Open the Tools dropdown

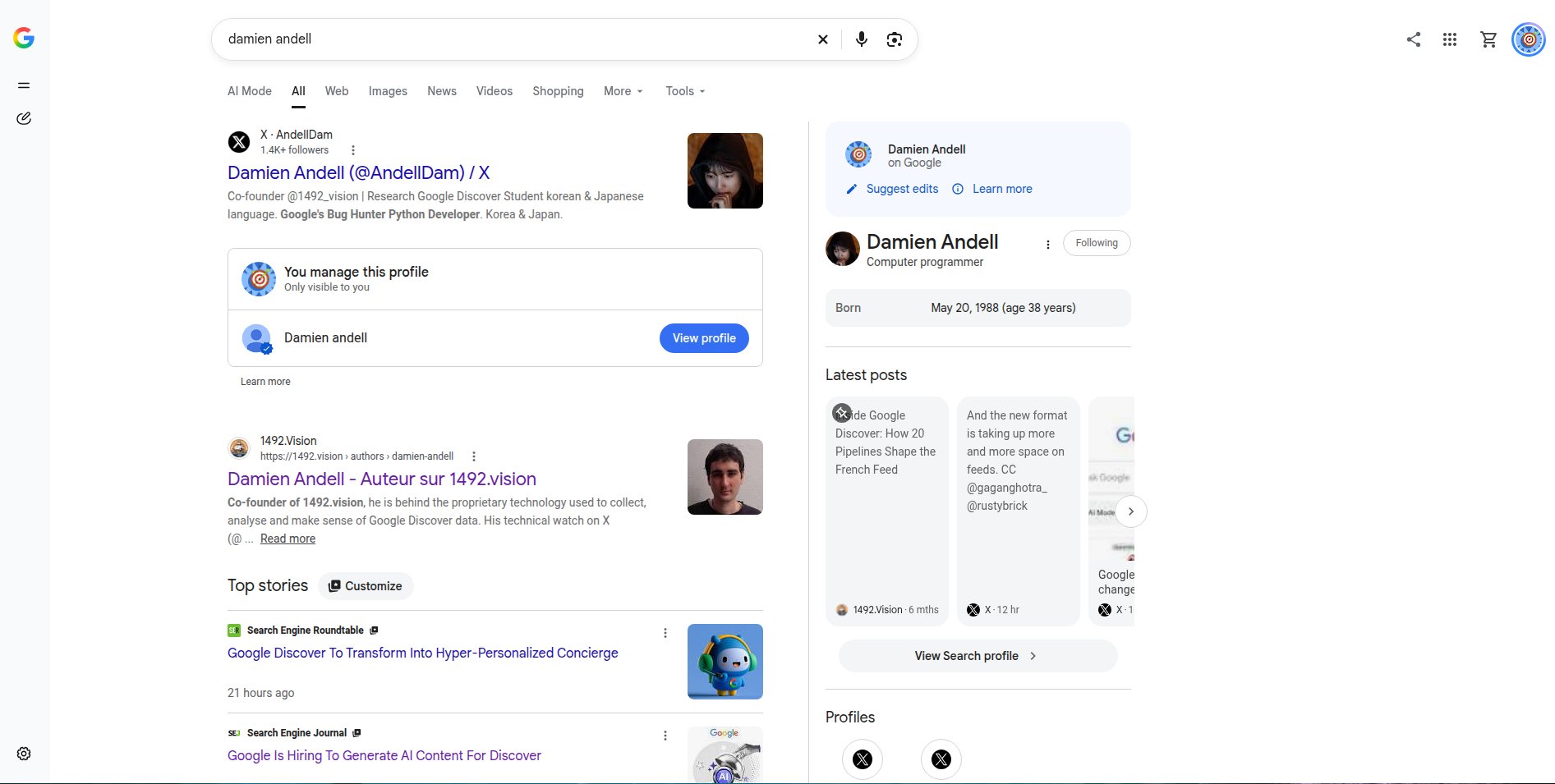pyautogui.click(x=685, y=91)
